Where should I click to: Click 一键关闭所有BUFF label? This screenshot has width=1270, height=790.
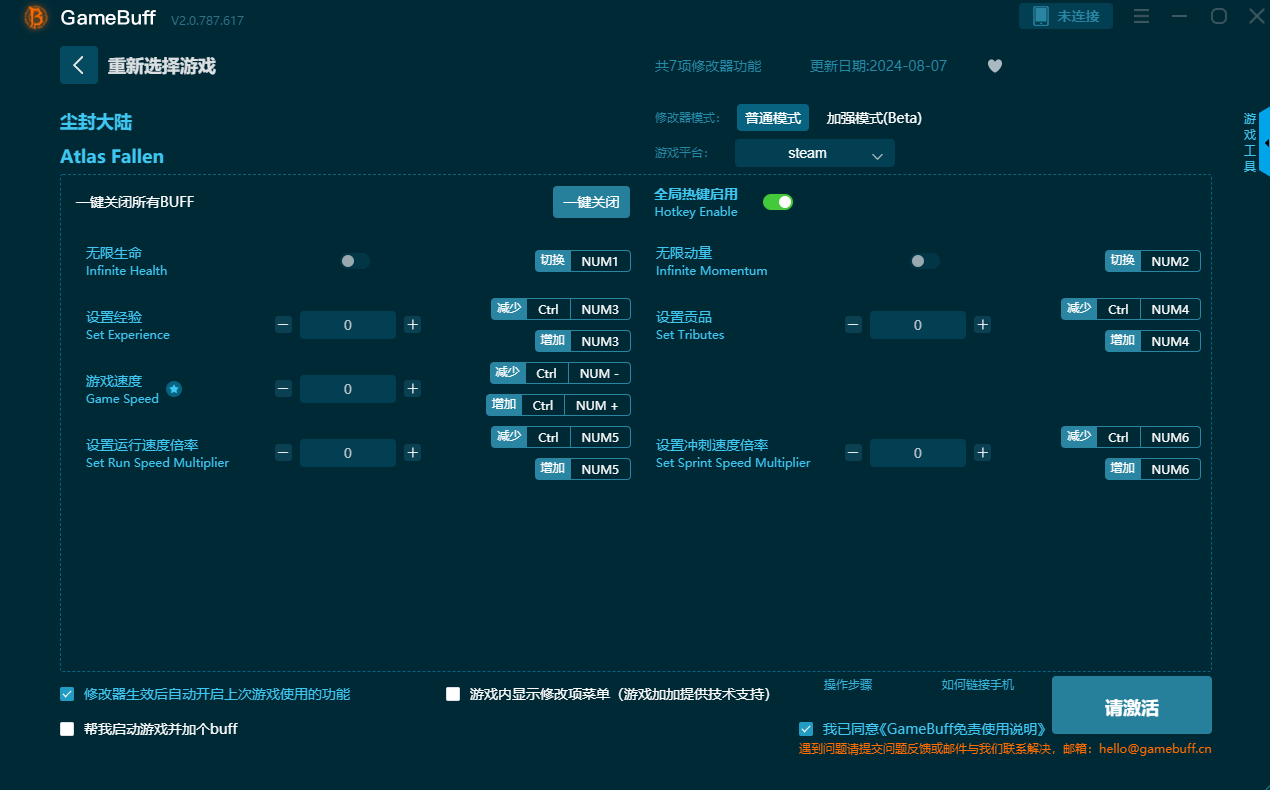135,202
